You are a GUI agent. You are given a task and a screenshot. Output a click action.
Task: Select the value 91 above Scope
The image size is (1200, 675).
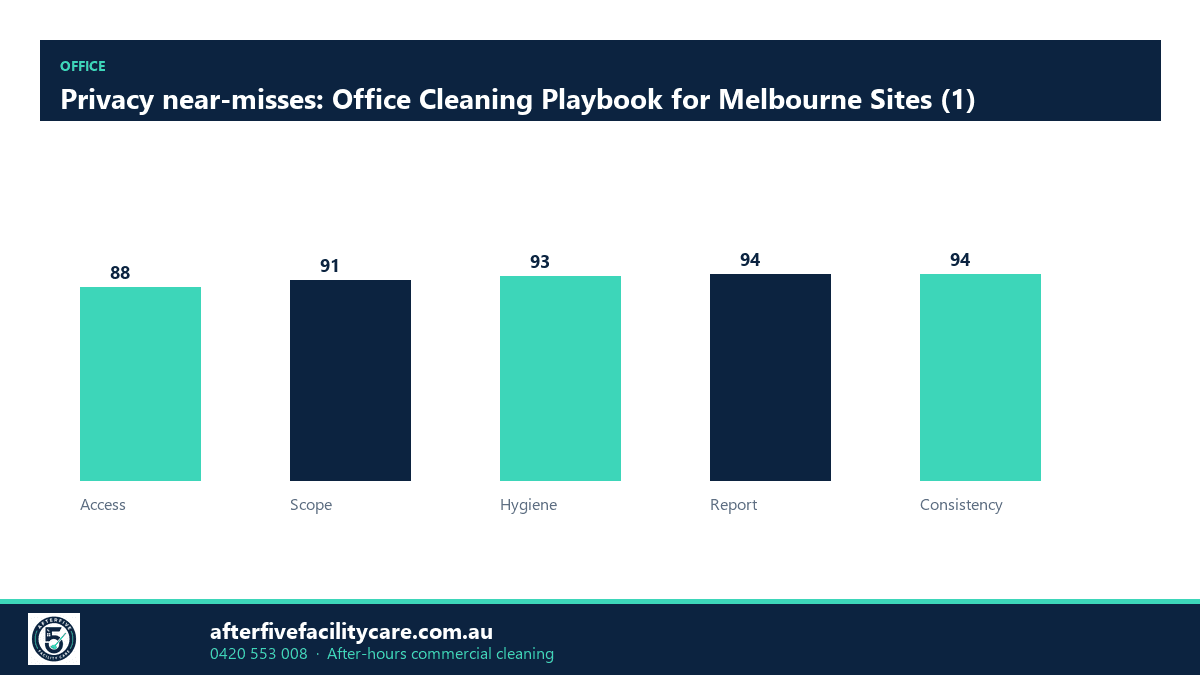330,266
